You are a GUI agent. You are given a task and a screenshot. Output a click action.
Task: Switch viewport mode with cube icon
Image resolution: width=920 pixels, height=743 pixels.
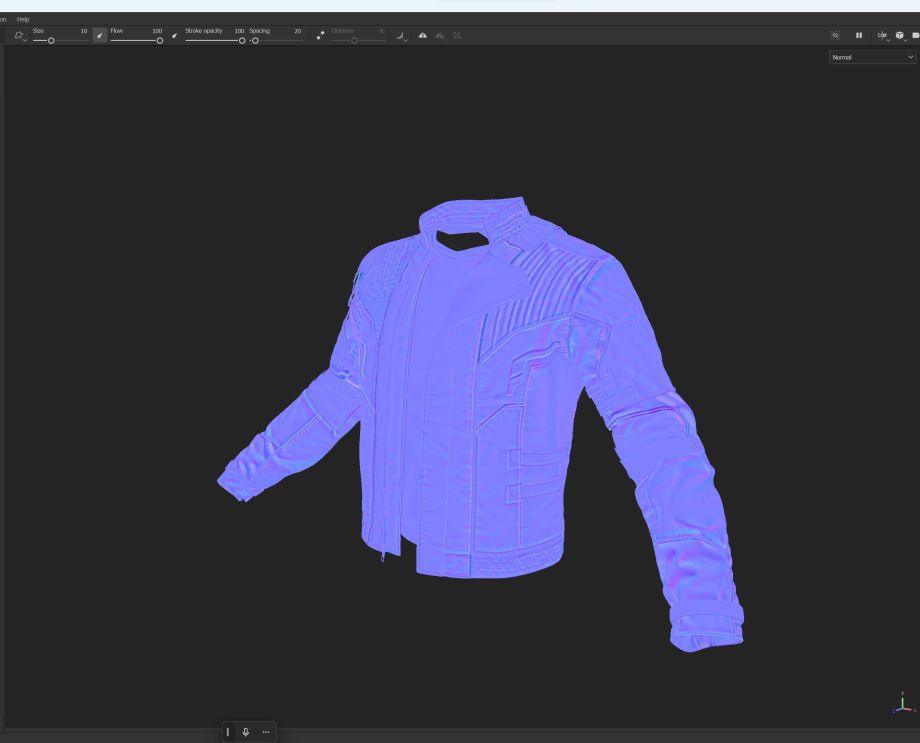pyautogui.click(x=900, y=35)
